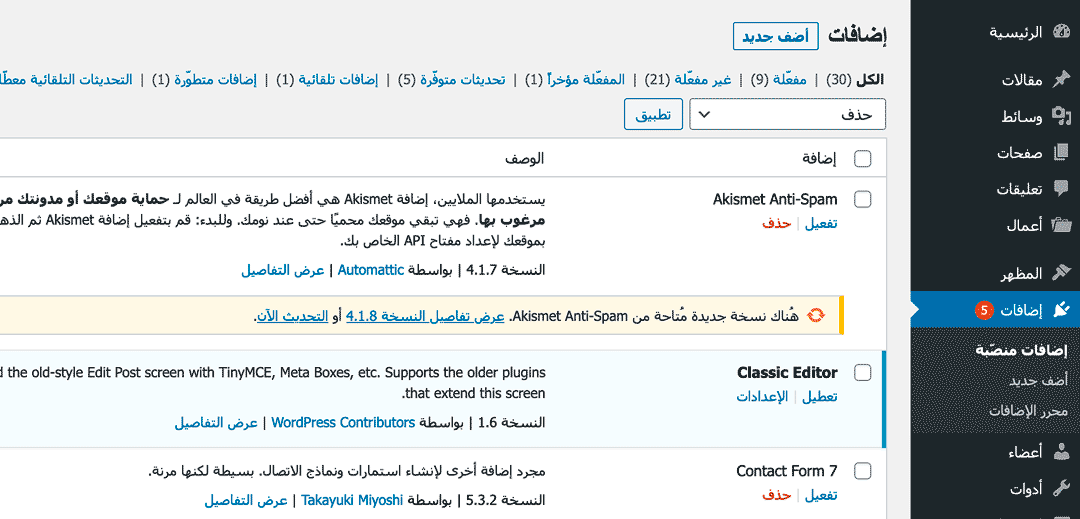The width and height of the screenshot is (1080, 519).
Task: Click the Posts (مقالات) pushpin icon
Action: coord(1060,80)
